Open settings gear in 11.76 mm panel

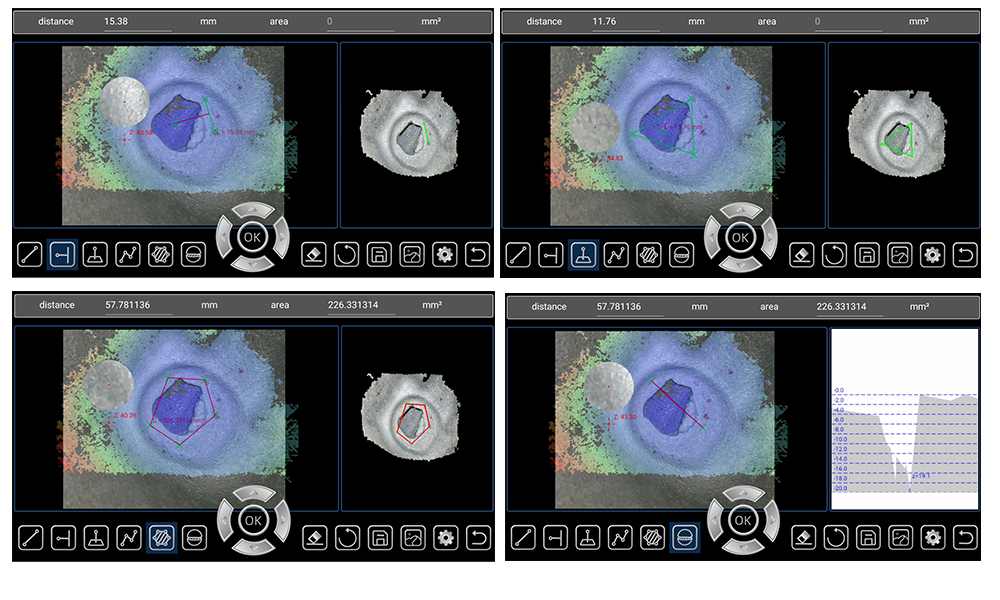click(933, 255)
